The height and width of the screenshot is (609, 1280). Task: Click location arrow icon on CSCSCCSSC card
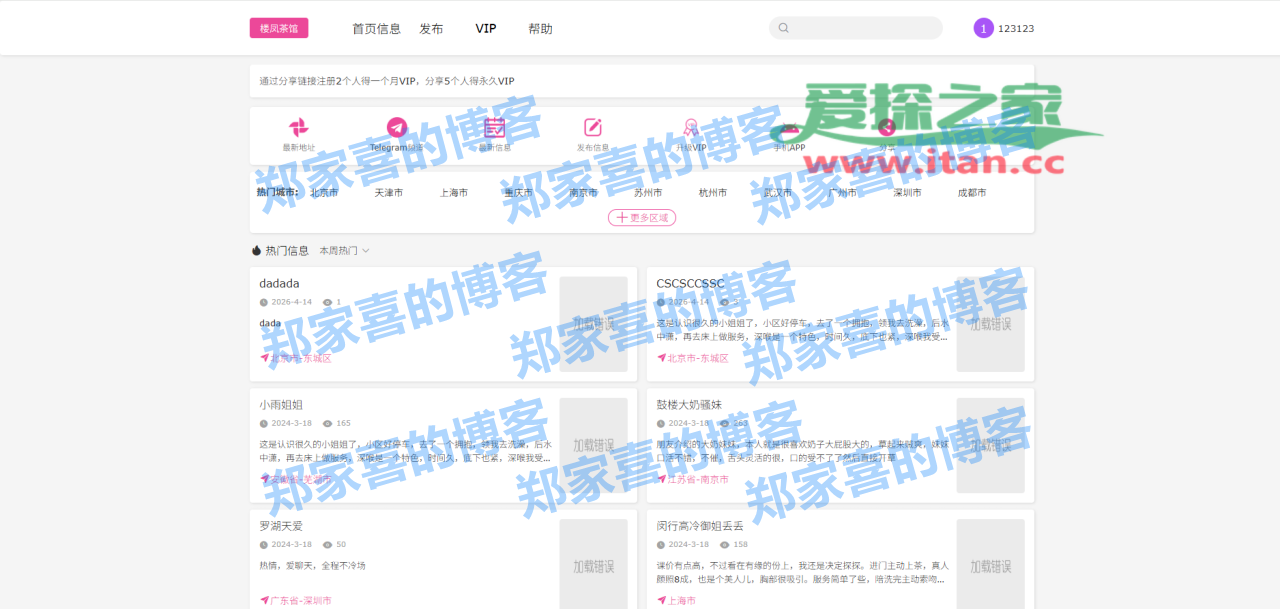[x=662, y=358]
